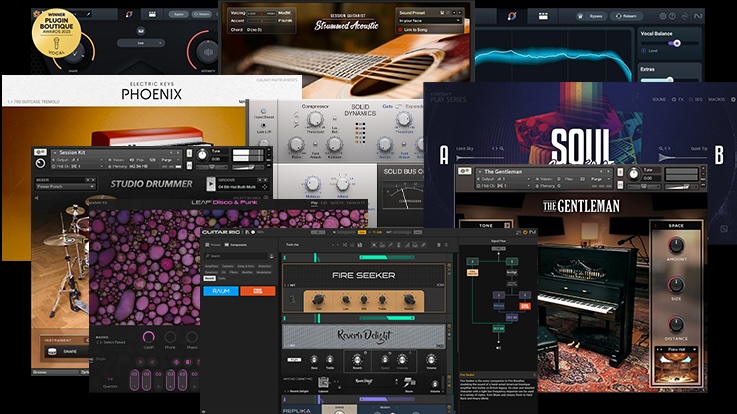Click the Compressor Threshold knob in Solid Dynamics

pyautogui.click(x=315, y=119)
